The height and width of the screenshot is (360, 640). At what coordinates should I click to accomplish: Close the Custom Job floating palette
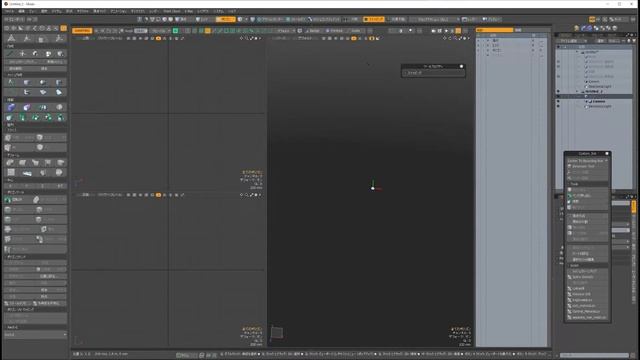(x=607, y=153)
